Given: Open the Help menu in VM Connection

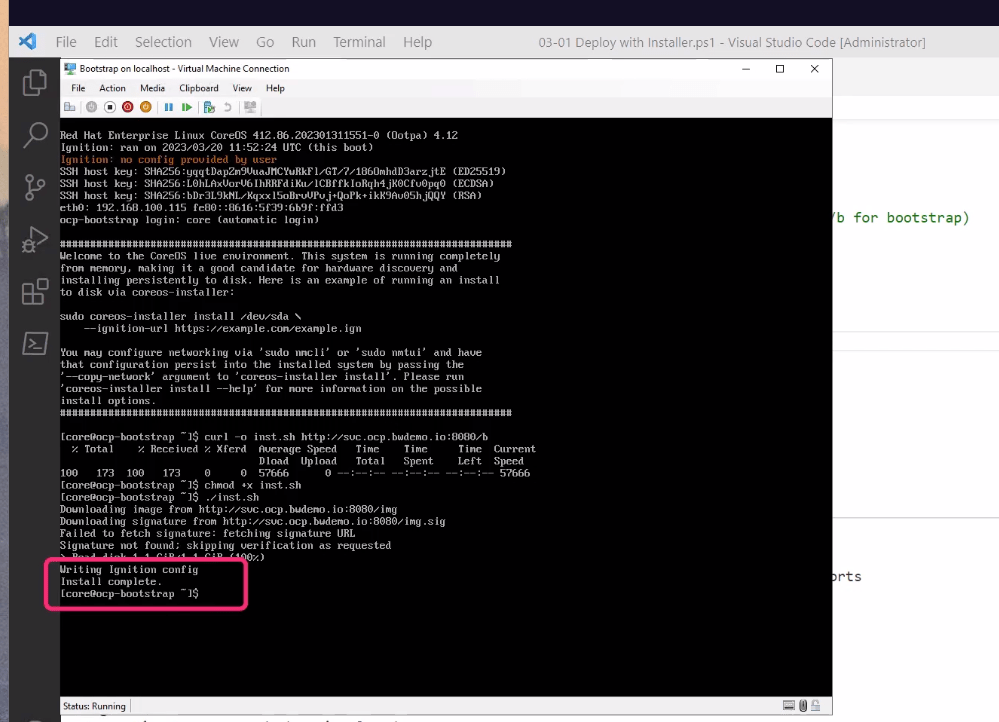Looking at the screenshot, I should tap(275, 88).
